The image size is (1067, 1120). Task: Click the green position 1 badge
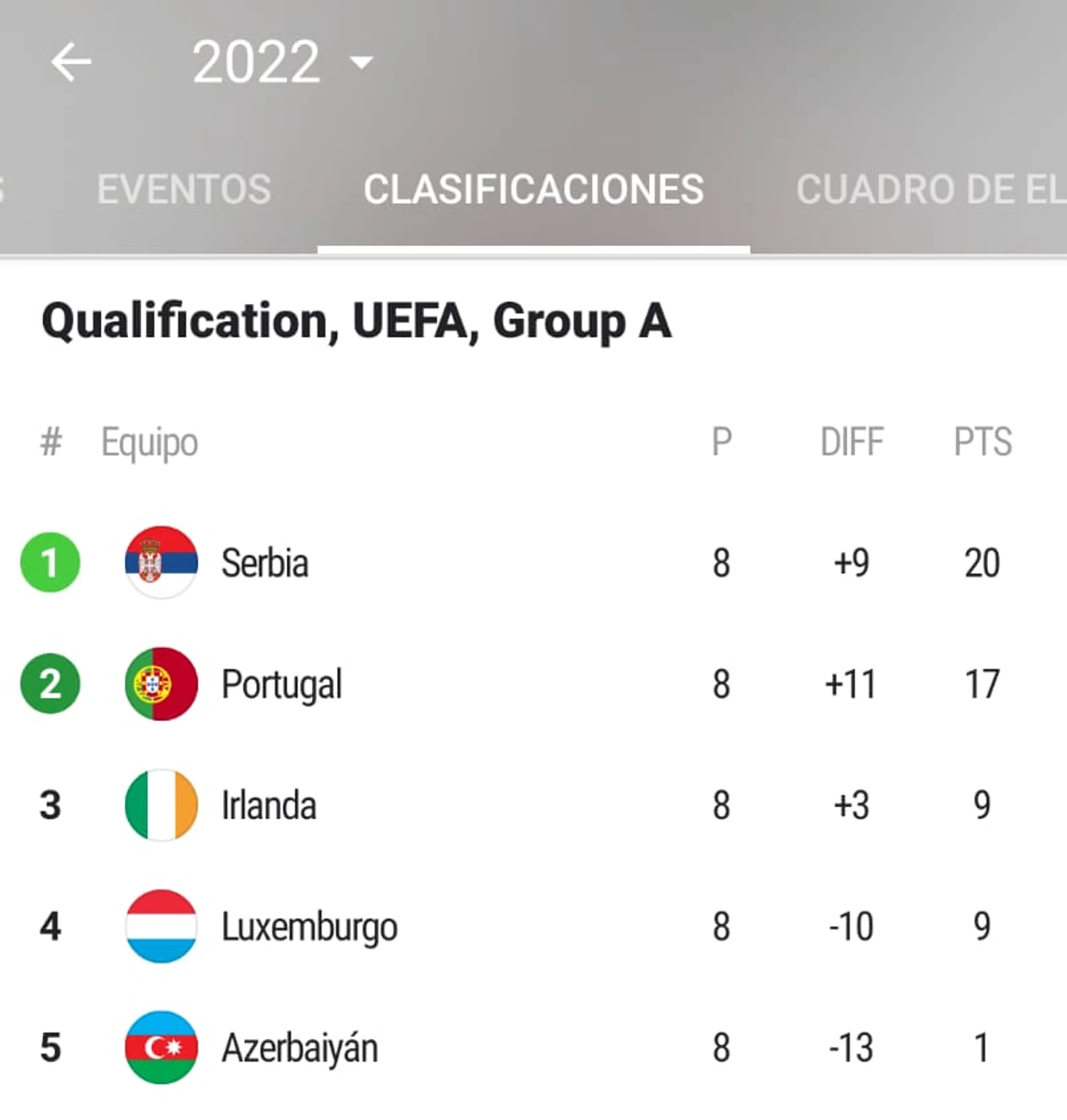[50, 563]
